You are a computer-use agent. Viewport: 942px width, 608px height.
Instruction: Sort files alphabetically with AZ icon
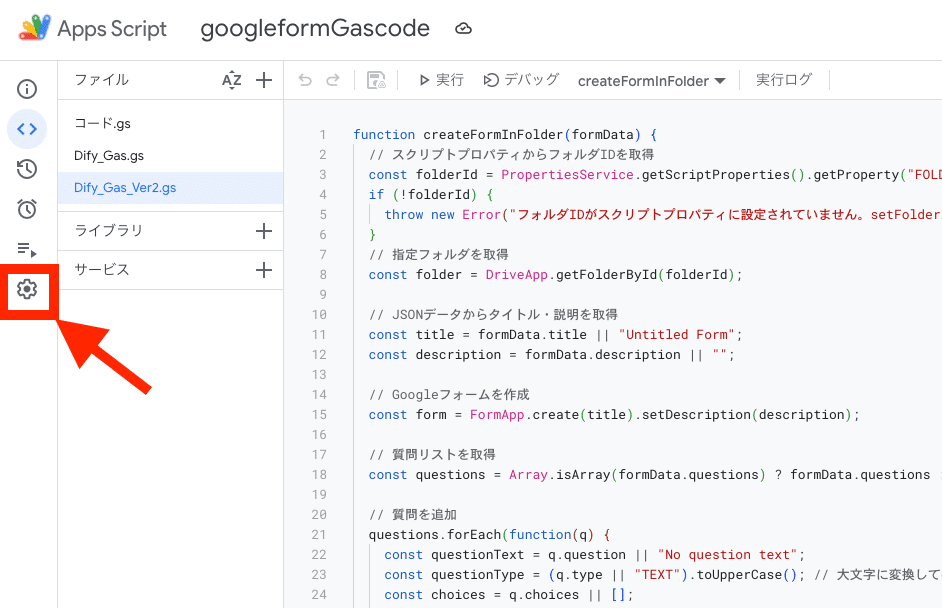point(231,80)
